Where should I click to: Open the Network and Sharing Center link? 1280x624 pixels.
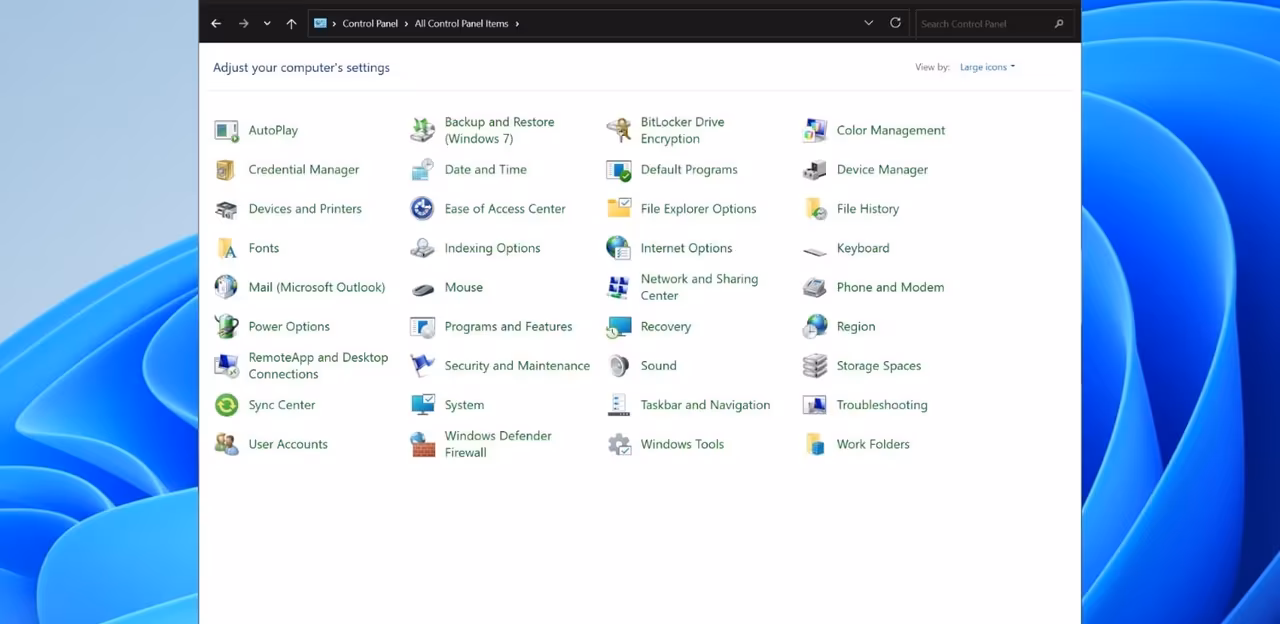(x=699, y=287)
